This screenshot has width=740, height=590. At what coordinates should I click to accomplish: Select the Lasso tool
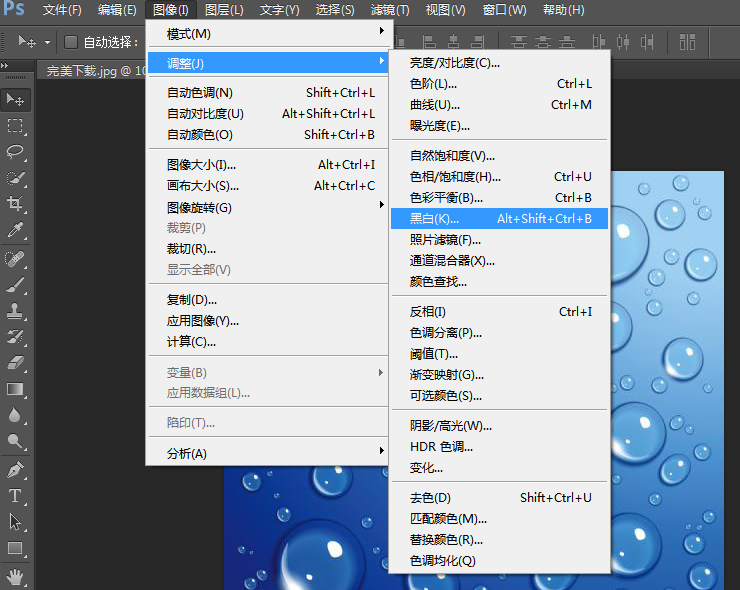coord(15,152)
